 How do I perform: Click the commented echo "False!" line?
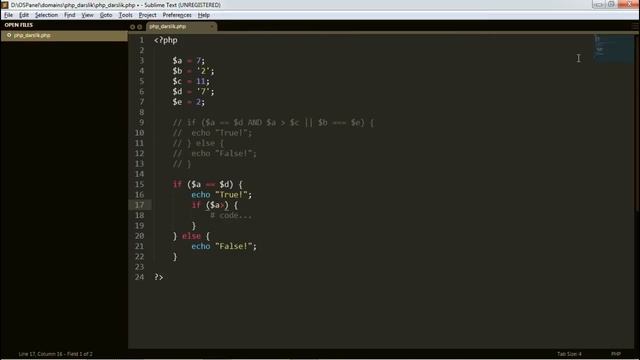(215, 153)
